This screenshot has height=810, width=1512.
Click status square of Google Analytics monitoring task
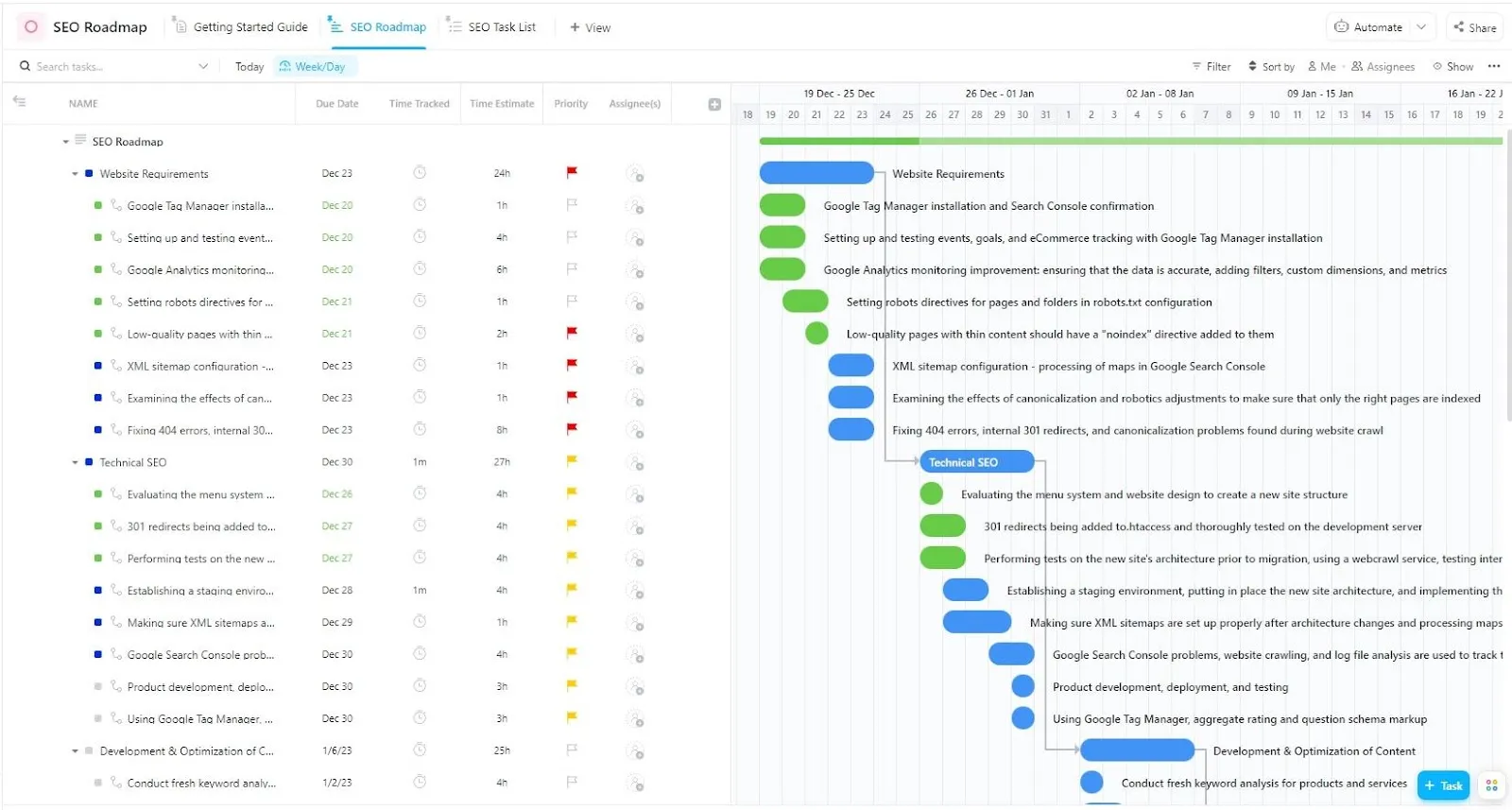point(98,269)
